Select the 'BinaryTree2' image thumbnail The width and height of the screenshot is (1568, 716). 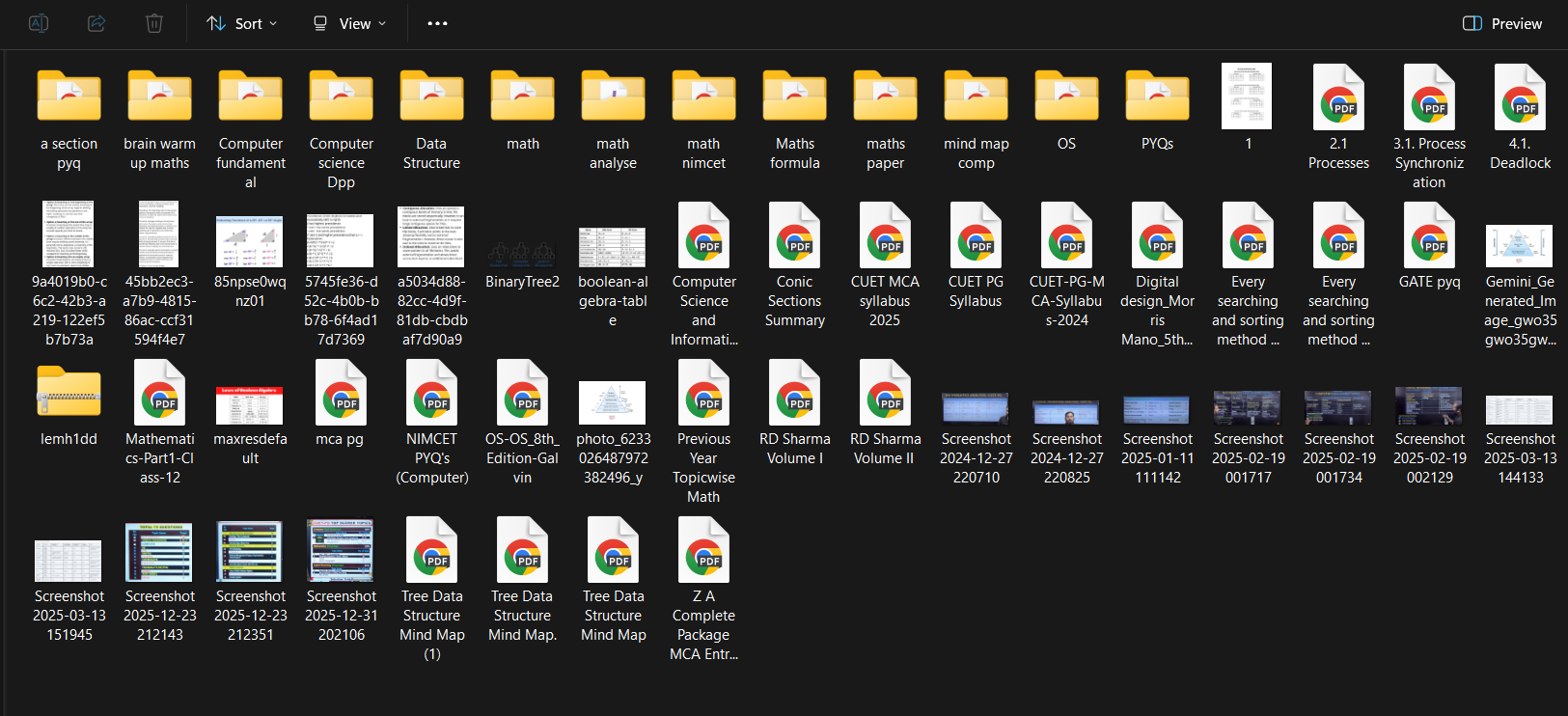[522, 254]
